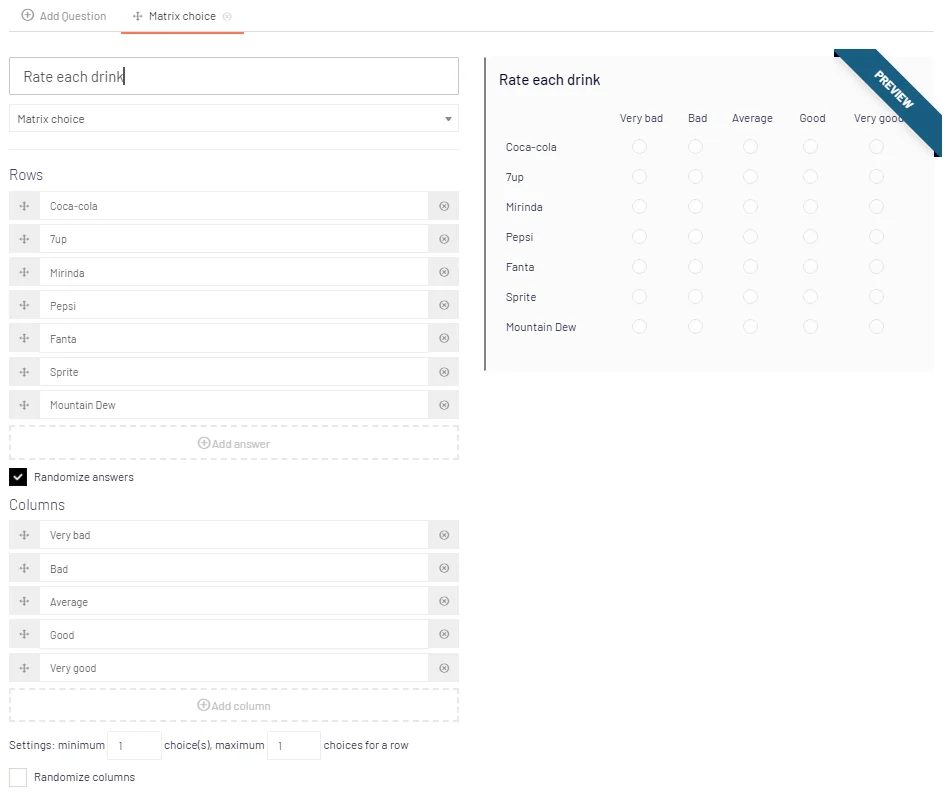
Task: Select Good for Coca-cola in preview
Action: click(811, 147)
